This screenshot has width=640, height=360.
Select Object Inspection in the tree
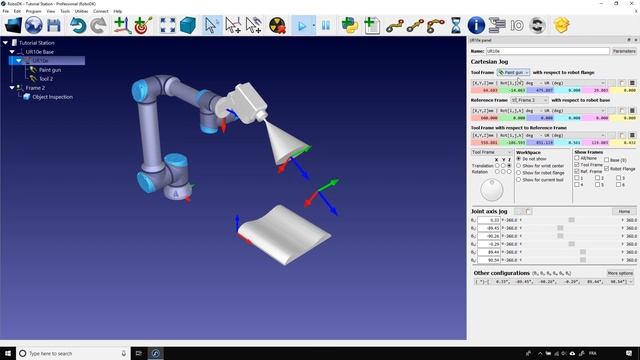(x=52, y=97)
